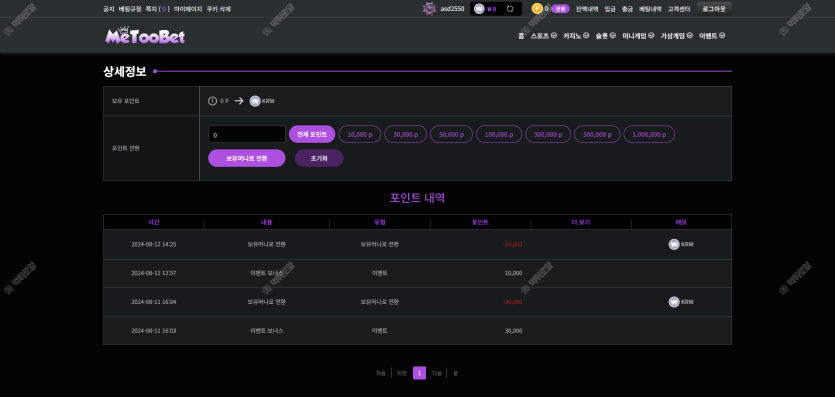The height and width of the screenshot is (397, 835).
Task: Click the MeTooBet logo
Action: (x=145, y=36)
